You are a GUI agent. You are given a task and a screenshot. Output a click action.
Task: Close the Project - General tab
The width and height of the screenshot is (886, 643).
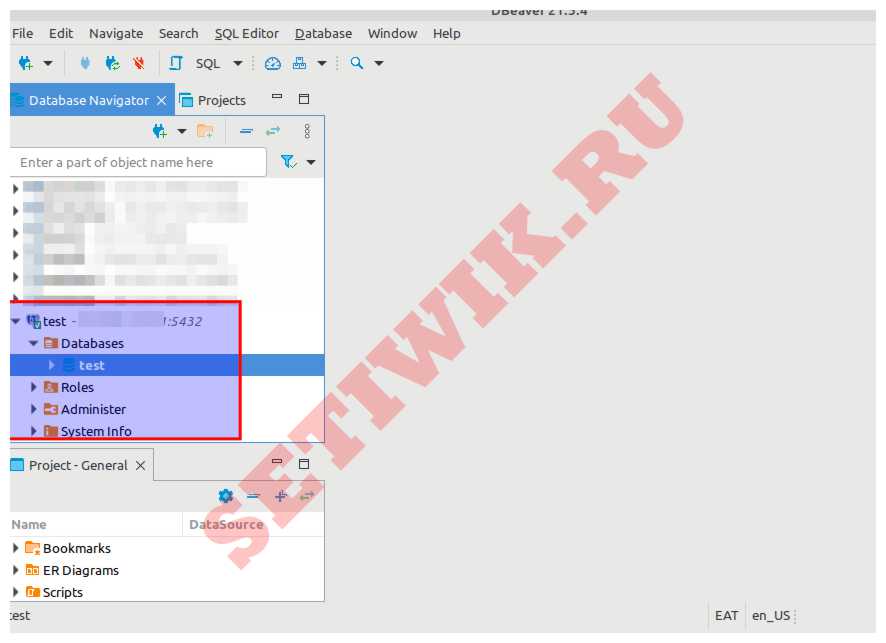point(141,465)
